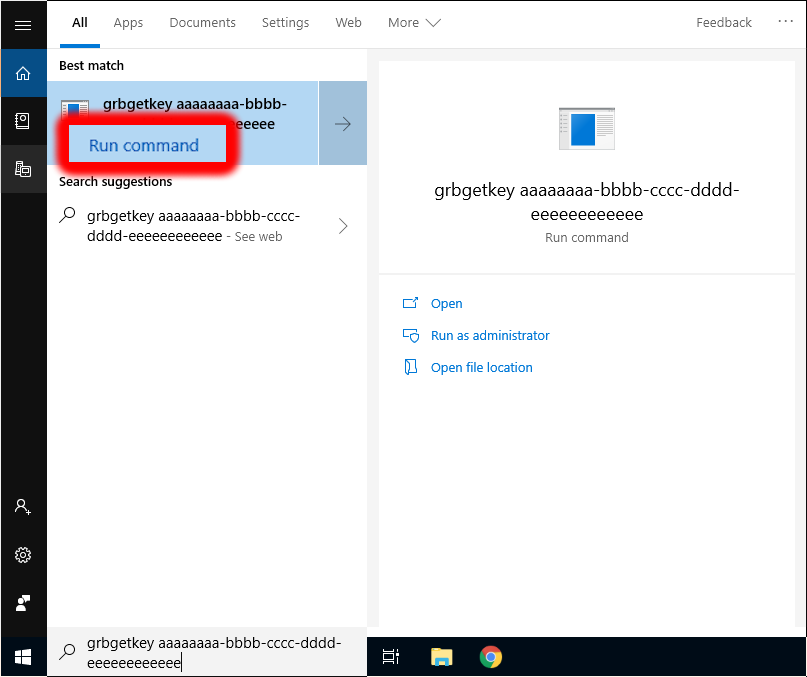Open File Explorer from the taskbar
The image size is (807, 677).
click(441, 657)
